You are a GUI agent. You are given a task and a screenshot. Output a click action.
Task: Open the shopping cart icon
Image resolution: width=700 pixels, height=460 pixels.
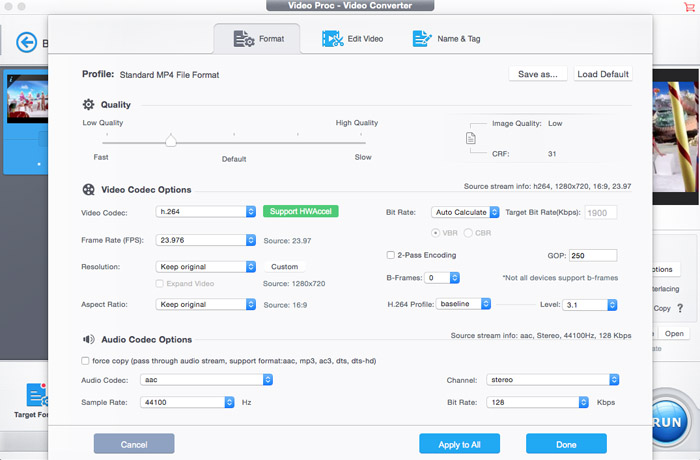coord(689,6)
